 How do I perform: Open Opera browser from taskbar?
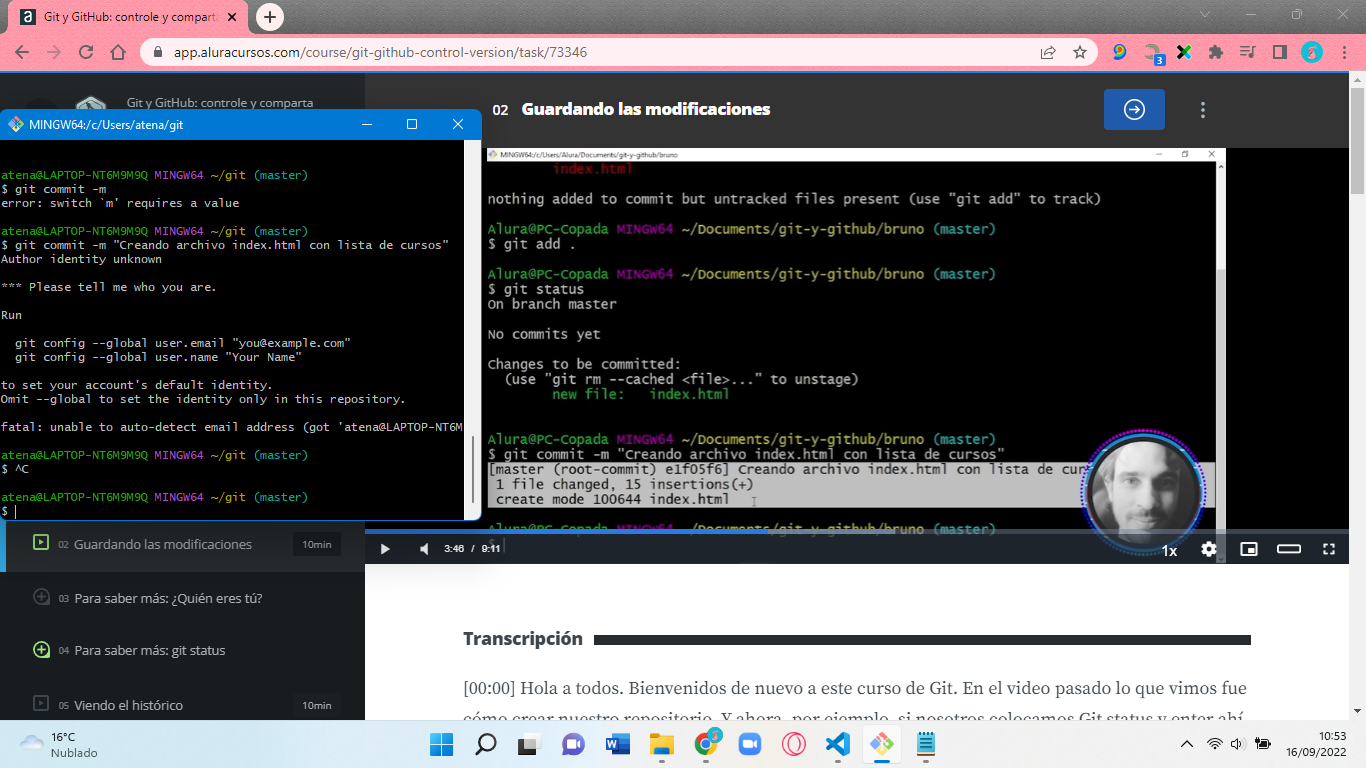(x=794, y=744)
